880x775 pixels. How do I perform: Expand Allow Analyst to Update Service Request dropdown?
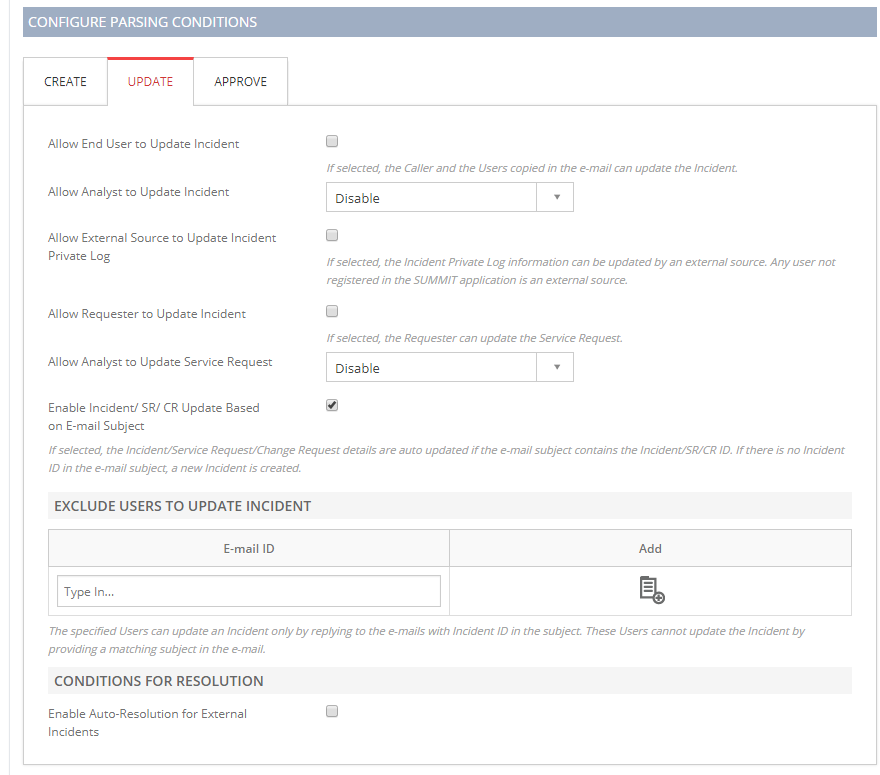450,368
